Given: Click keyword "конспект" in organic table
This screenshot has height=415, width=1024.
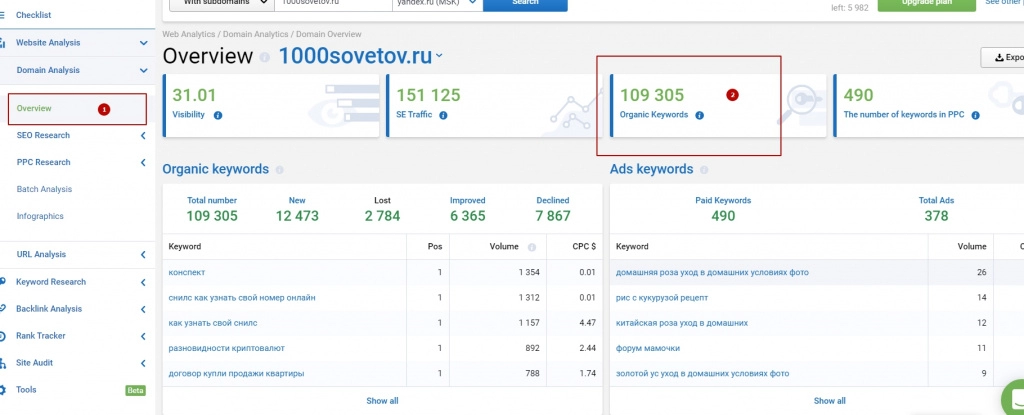Looking at the screenshot, I should (x=187, y=273).
